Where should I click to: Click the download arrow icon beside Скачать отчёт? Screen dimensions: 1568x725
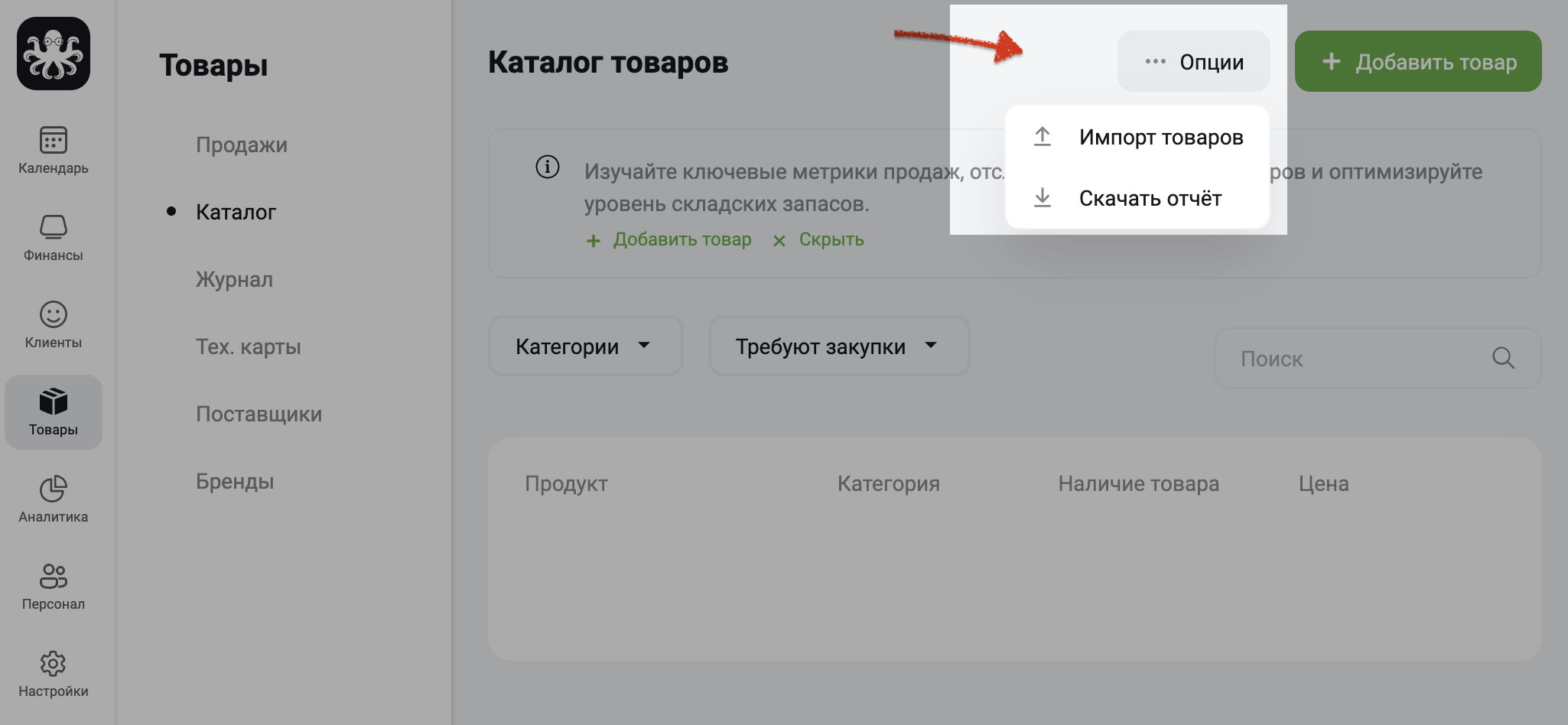point(1043,197)
